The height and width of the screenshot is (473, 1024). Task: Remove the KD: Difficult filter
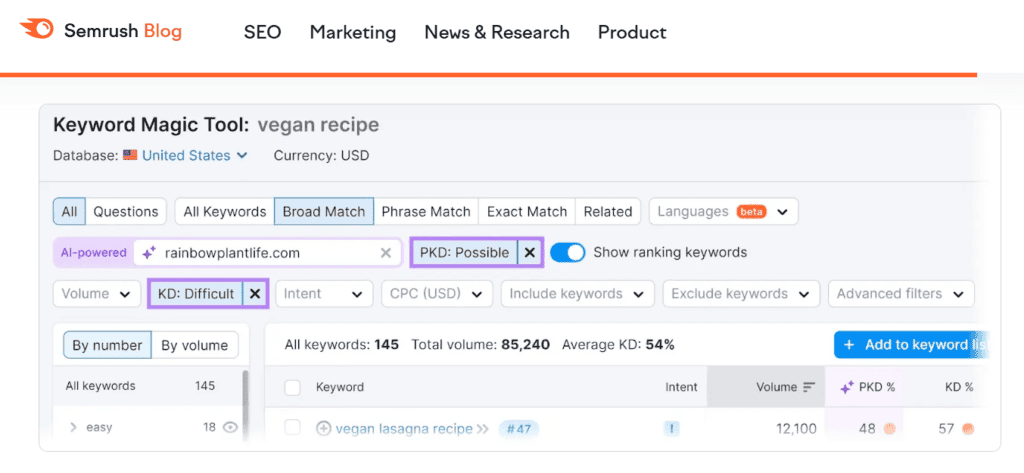coord(255,294)
